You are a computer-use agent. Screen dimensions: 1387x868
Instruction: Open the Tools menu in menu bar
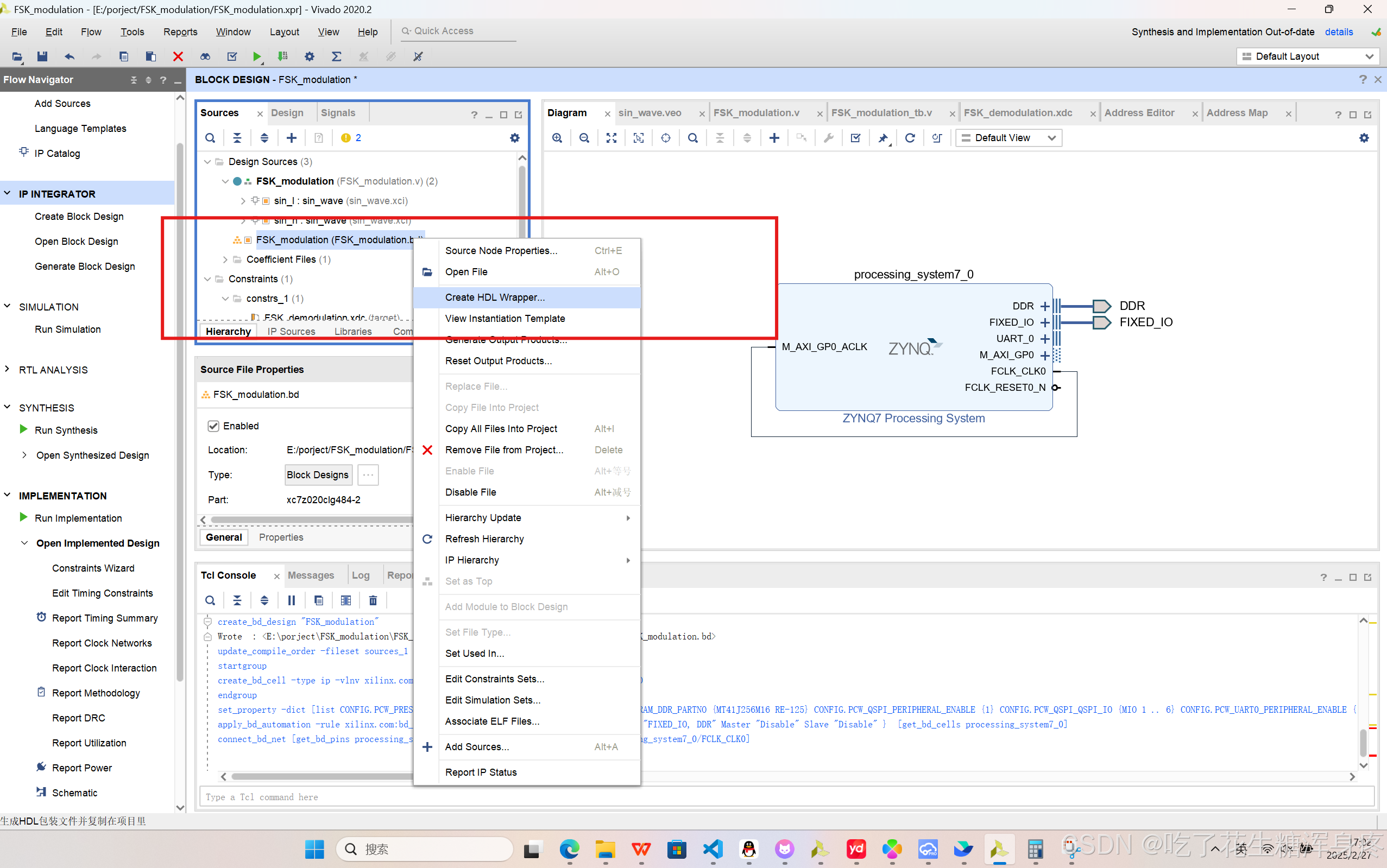pos(132,32)
